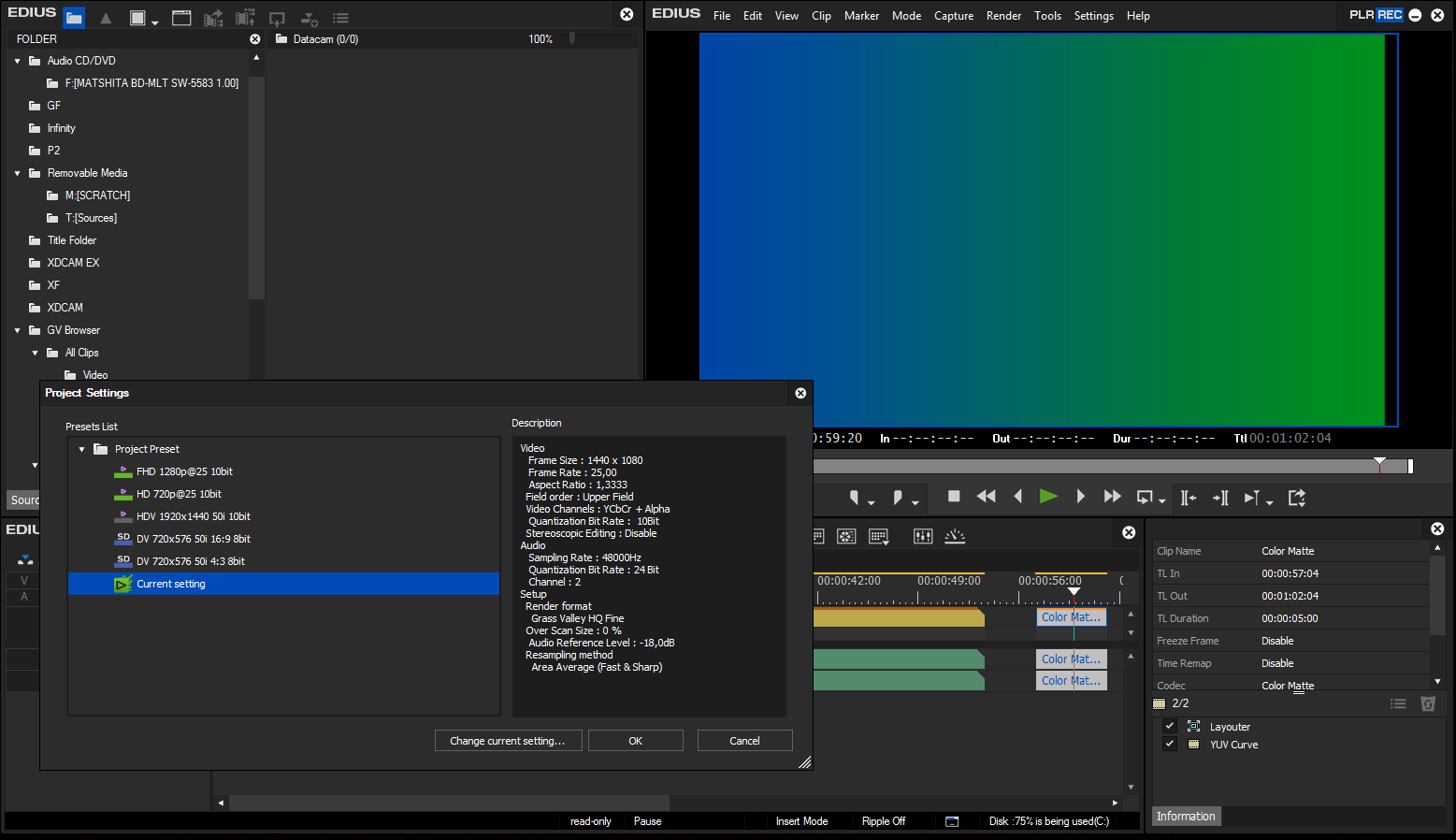Screen dimensions: 1456x840
Task: Click the bin thumbnail zoom slider
Action: click(x=572, y=38)
